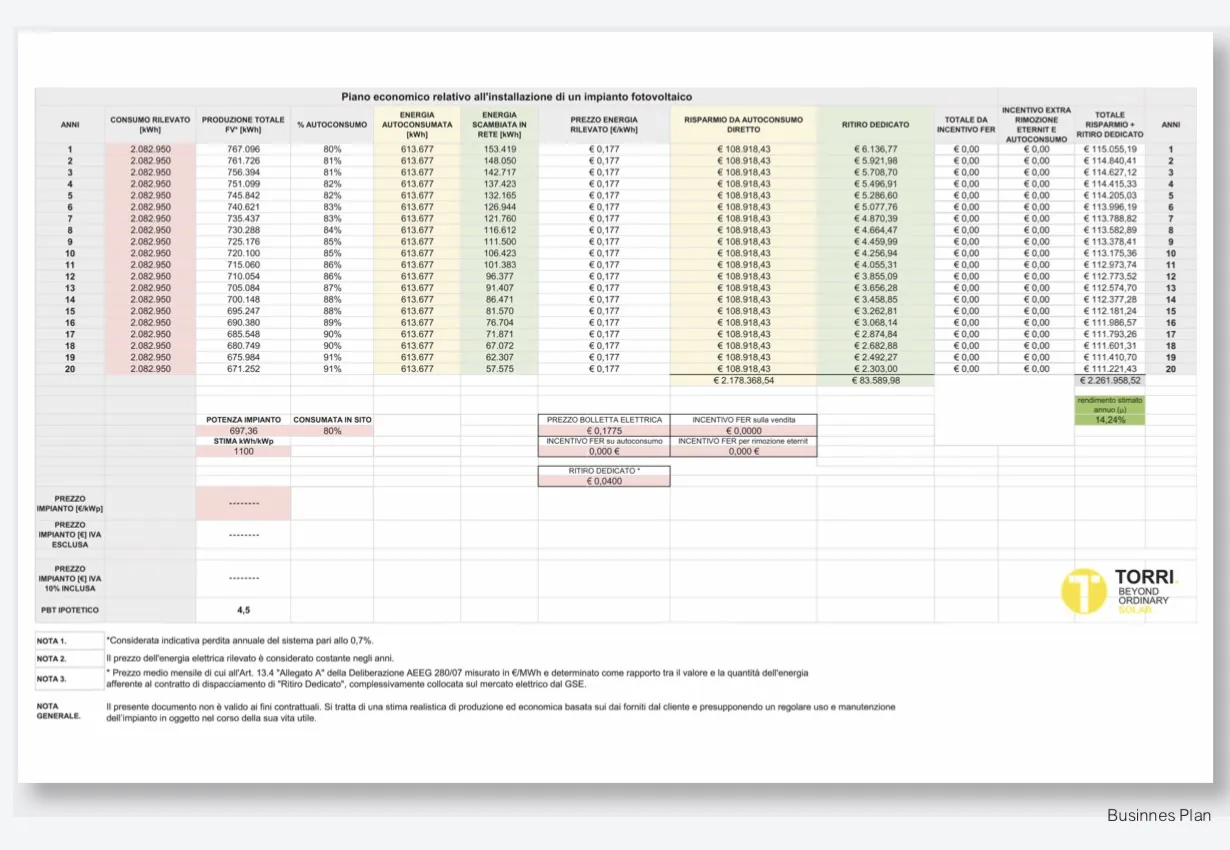
Task: Click the 'ENERGIA AUTOCONSUMATA [kWh]' header
Action: coord(417,124)
